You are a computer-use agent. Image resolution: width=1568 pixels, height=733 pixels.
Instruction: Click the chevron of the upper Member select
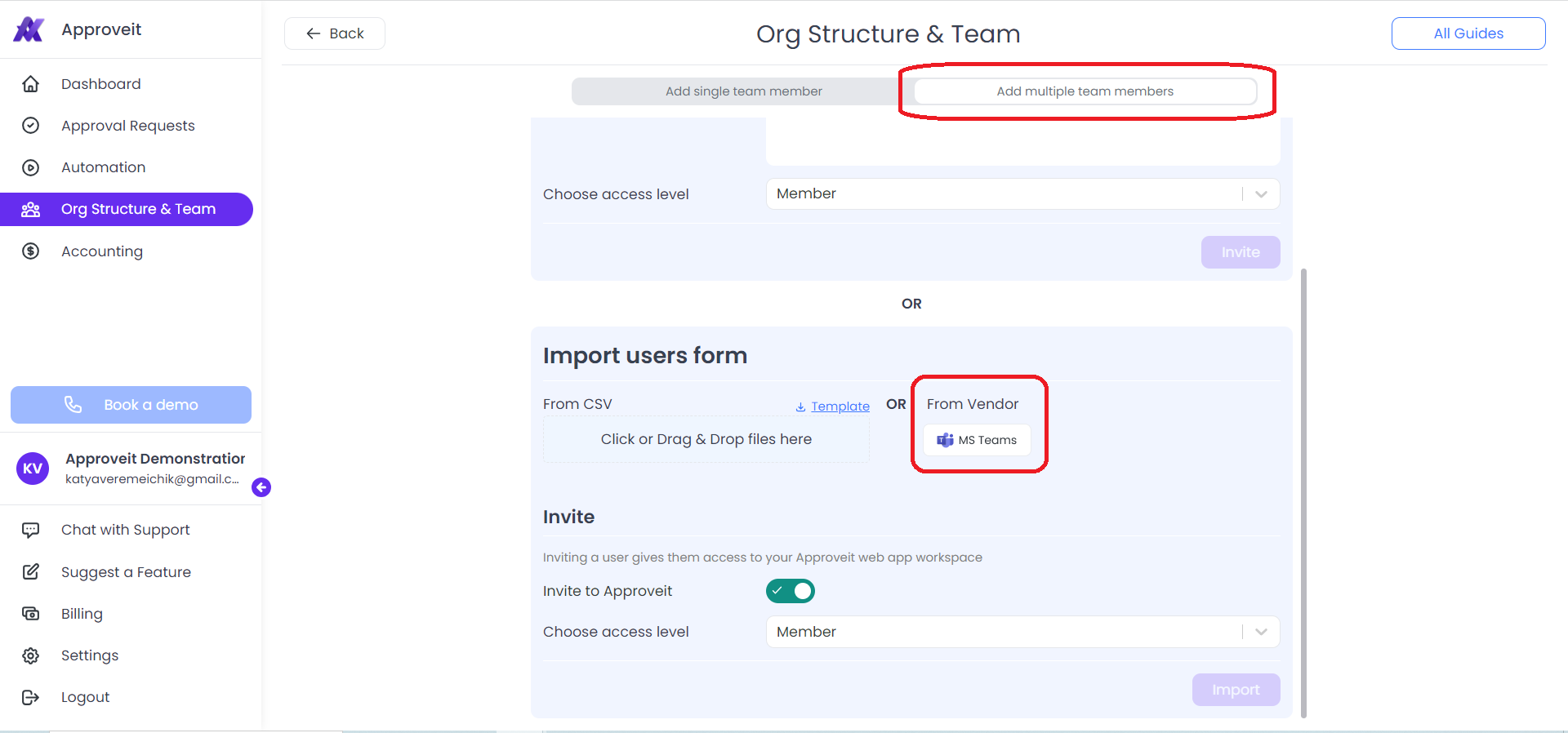click(1261, 194)
